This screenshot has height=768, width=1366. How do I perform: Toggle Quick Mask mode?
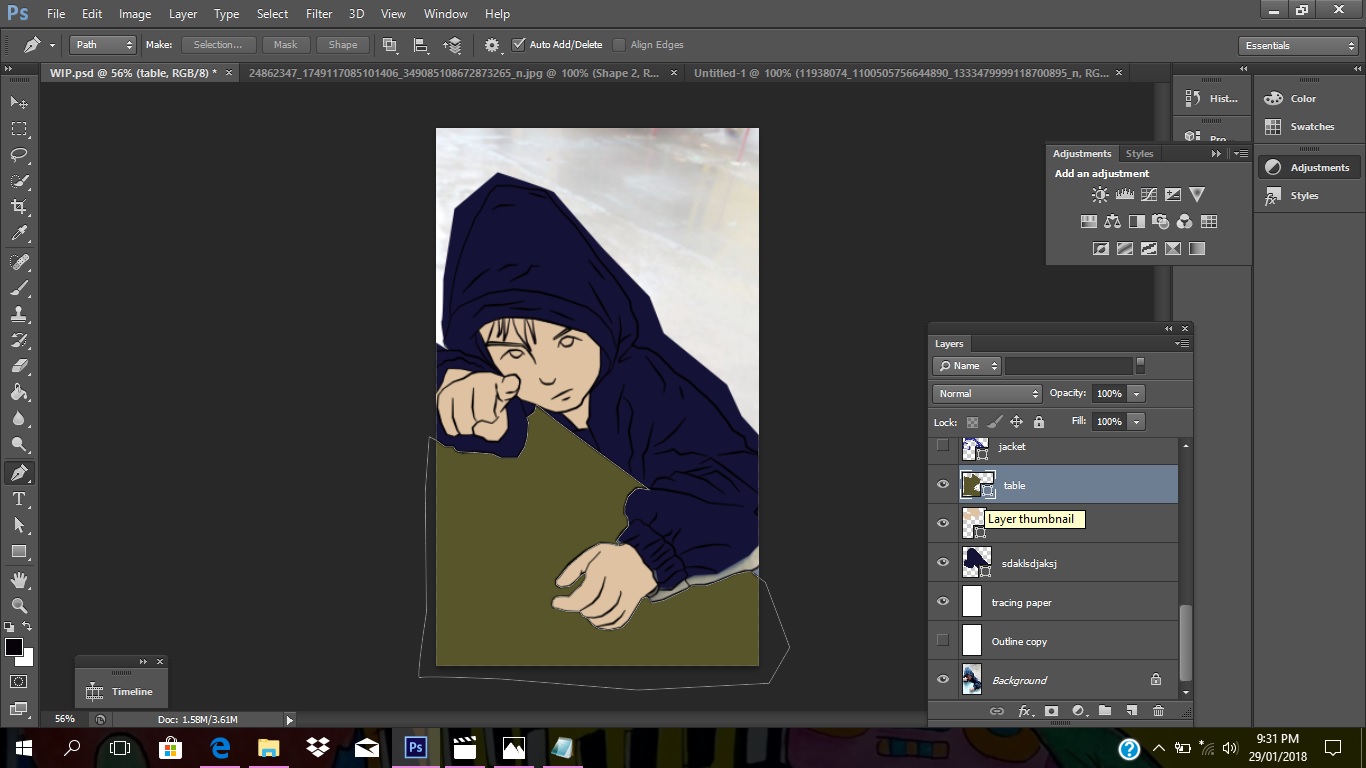pos(19,682)
